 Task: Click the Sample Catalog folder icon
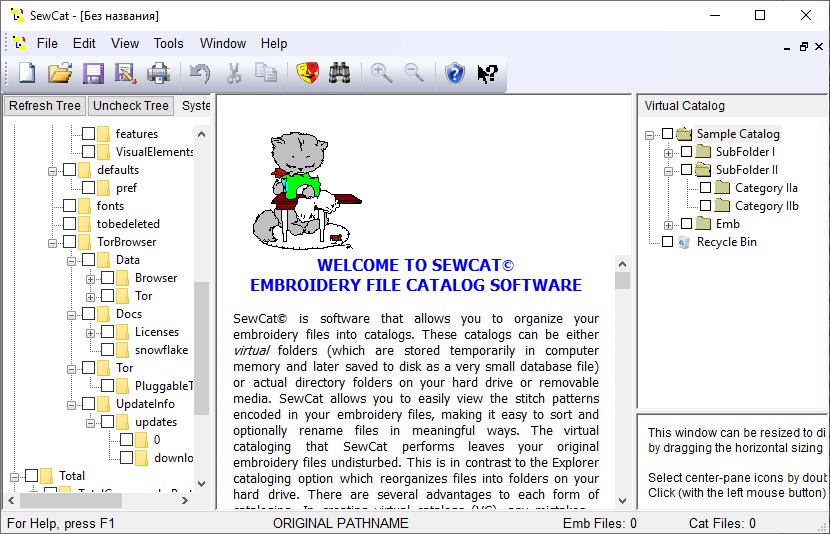684,134
